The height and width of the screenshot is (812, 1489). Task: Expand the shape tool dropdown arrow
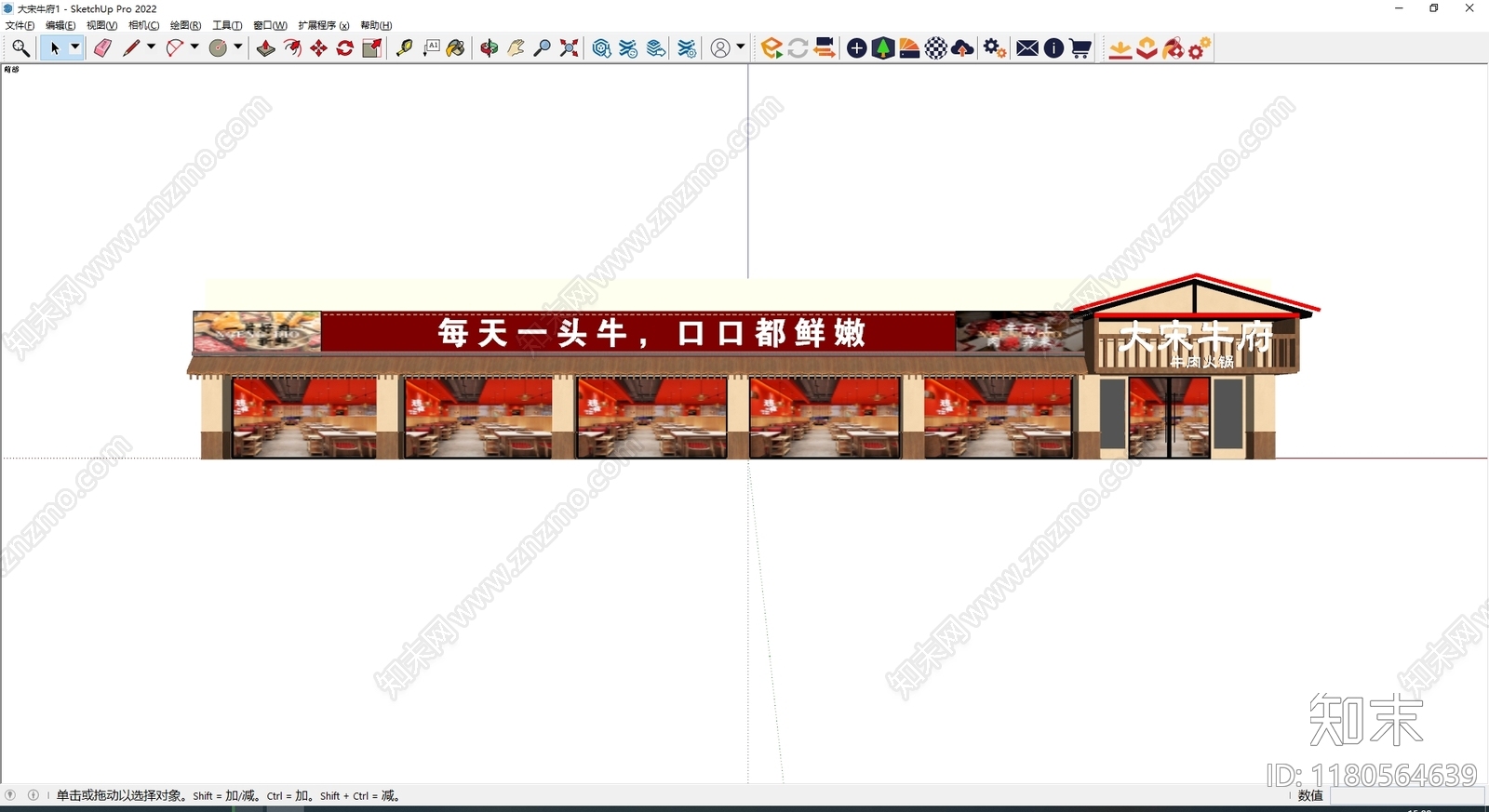coord(238,47)
